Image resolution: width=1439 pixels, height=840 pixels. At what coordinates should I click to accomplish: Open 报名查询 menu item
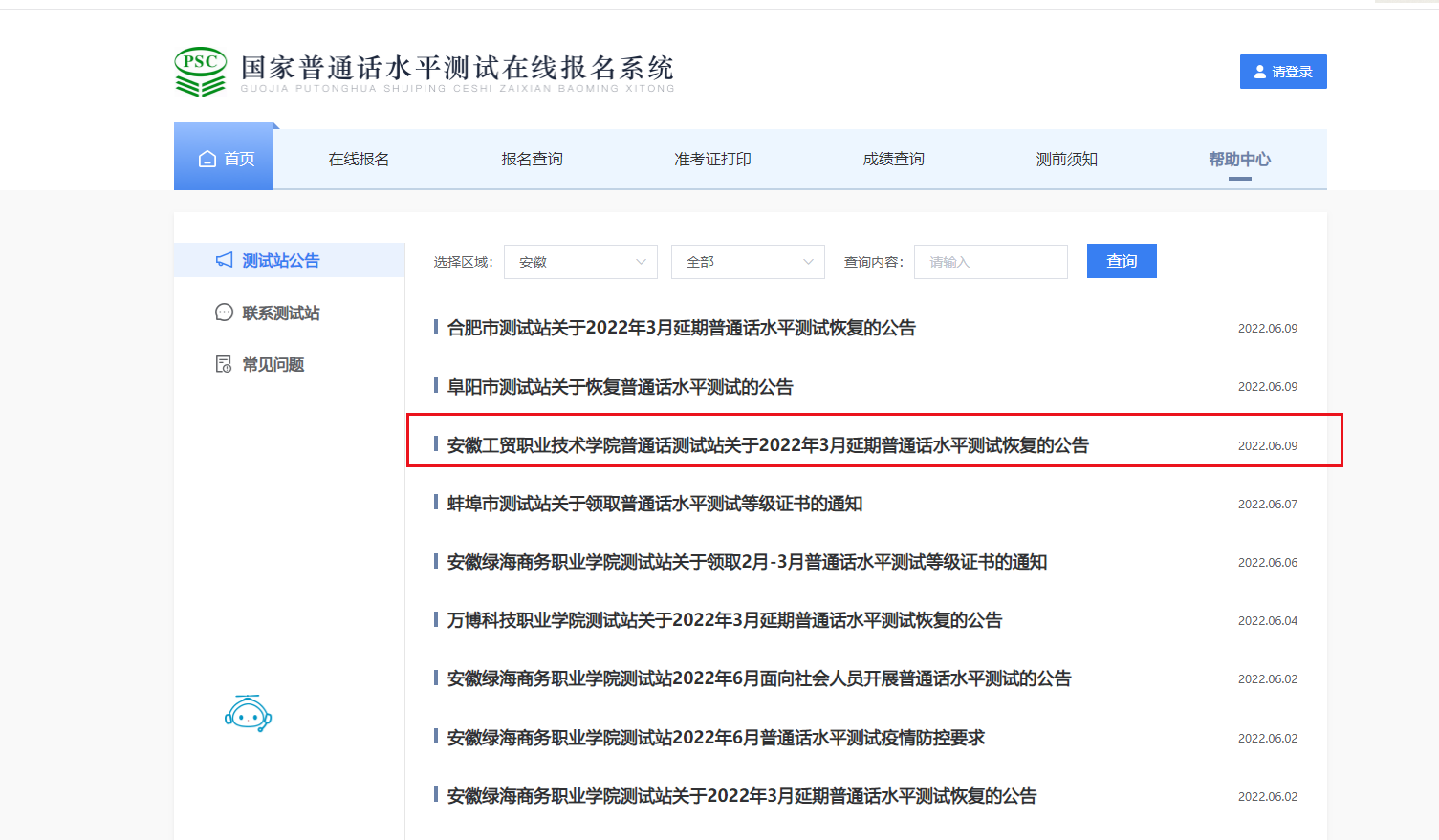coord(532,159)
